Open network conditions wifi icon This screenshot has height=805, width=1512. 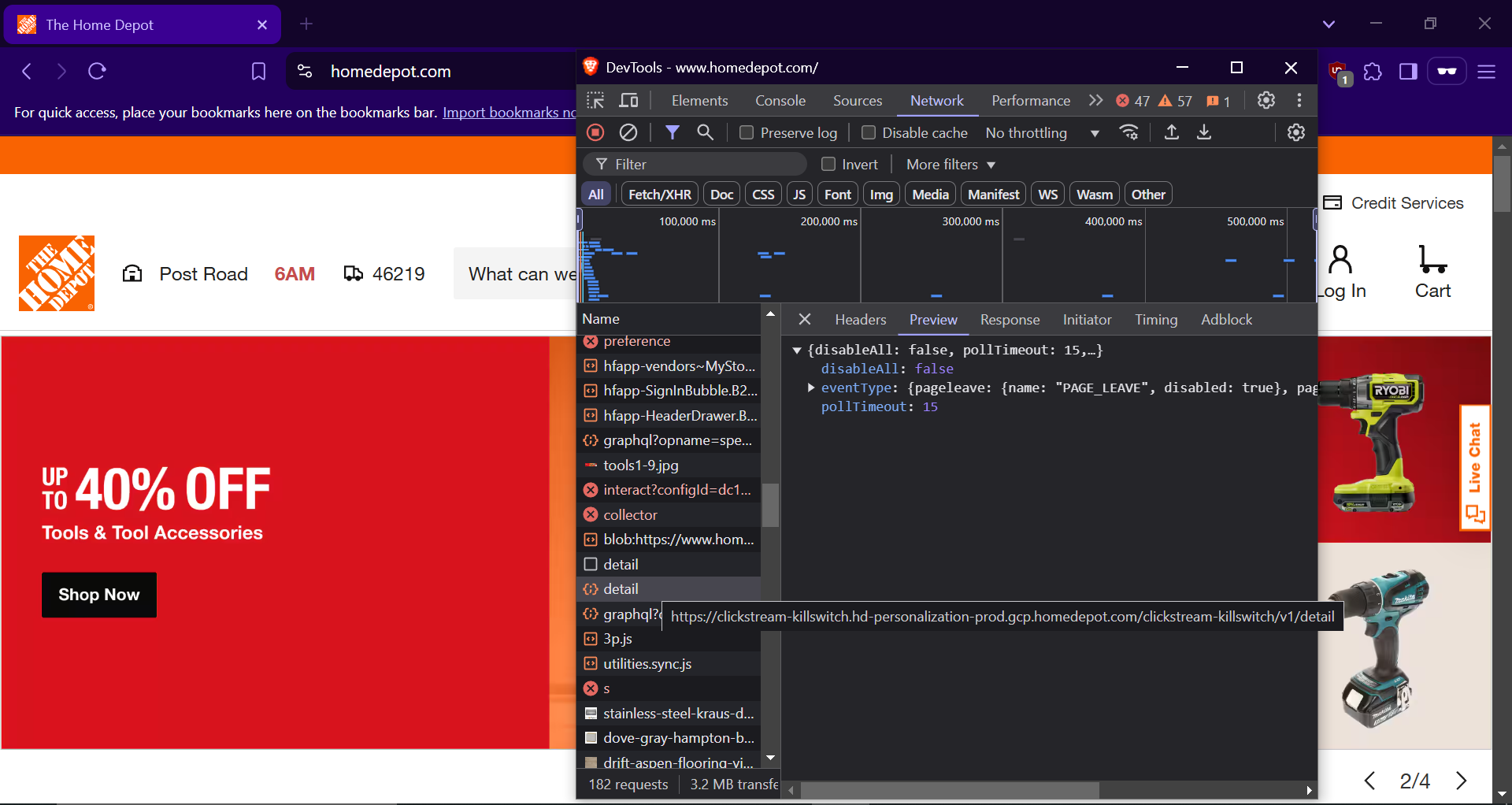pyautogui.click(x=1129, y=132)
